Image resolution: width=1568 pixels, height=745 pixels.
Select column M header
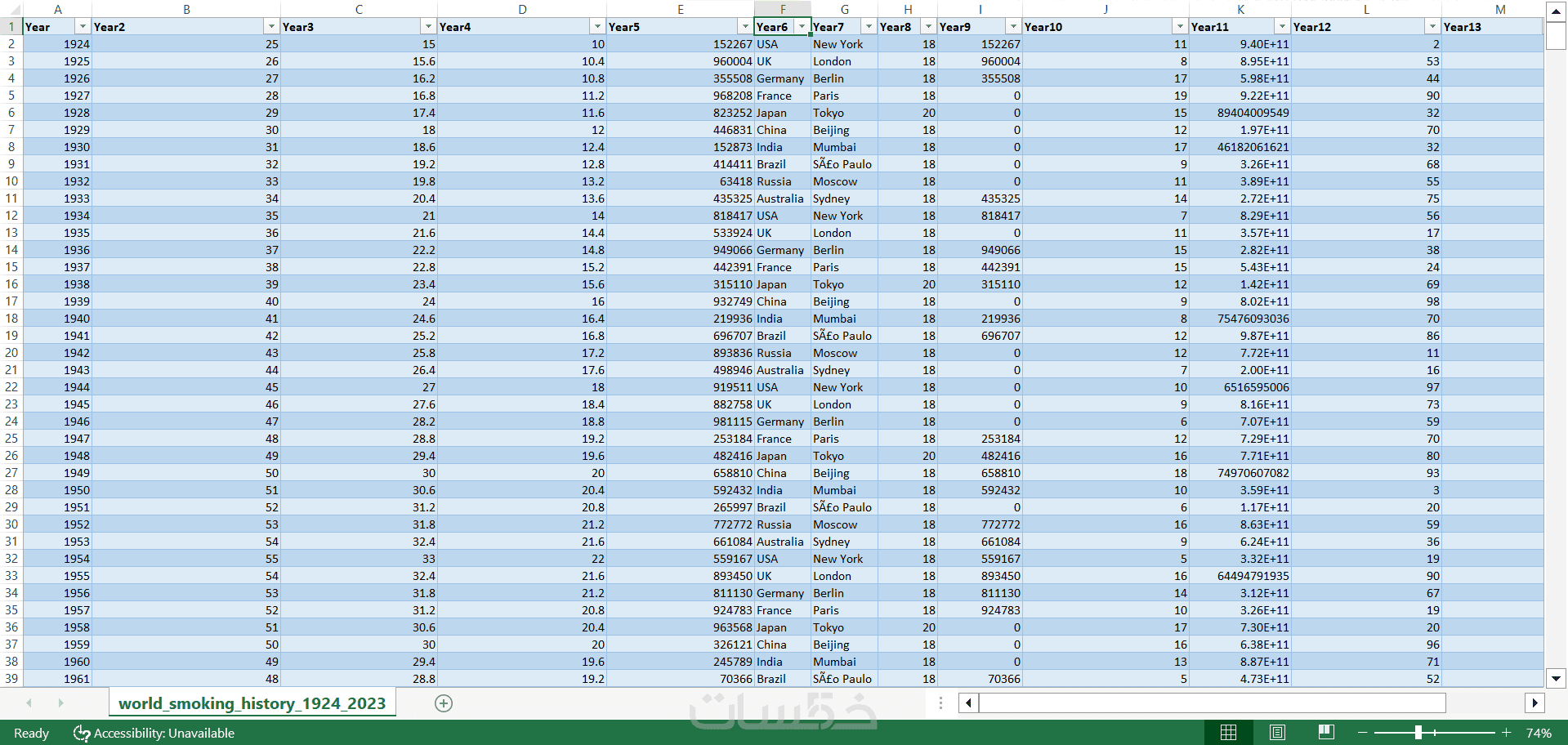tap(1500, 10)
